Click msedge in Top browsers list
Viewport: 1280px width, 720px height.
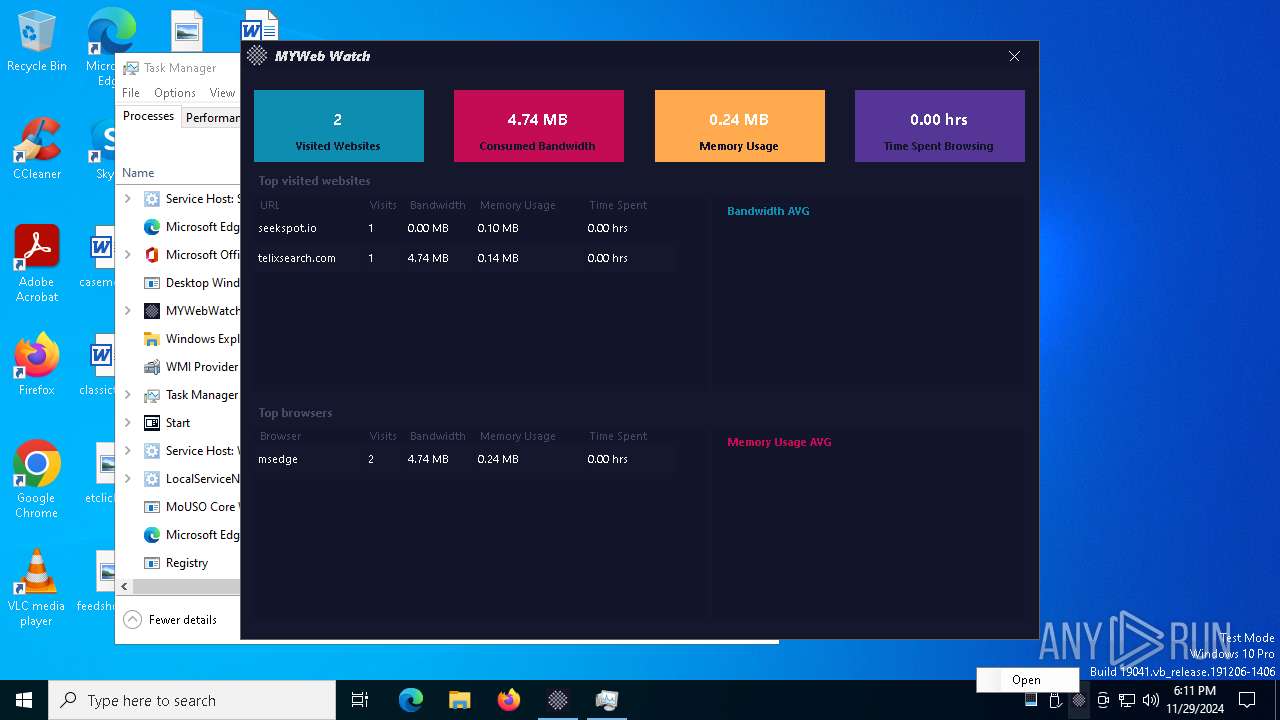coord(278,459)
